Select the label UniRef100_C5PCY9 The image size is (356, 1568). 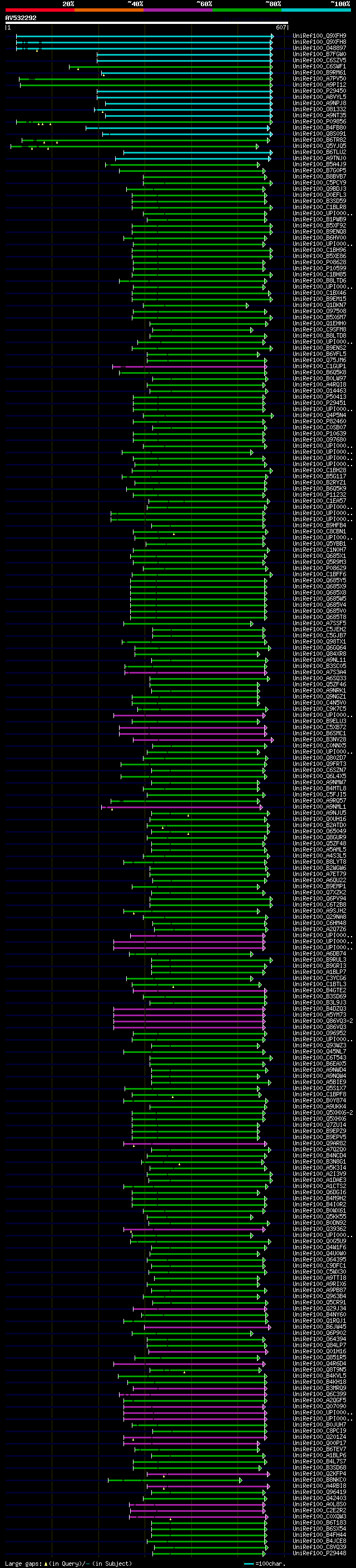[x=319, y=182]
